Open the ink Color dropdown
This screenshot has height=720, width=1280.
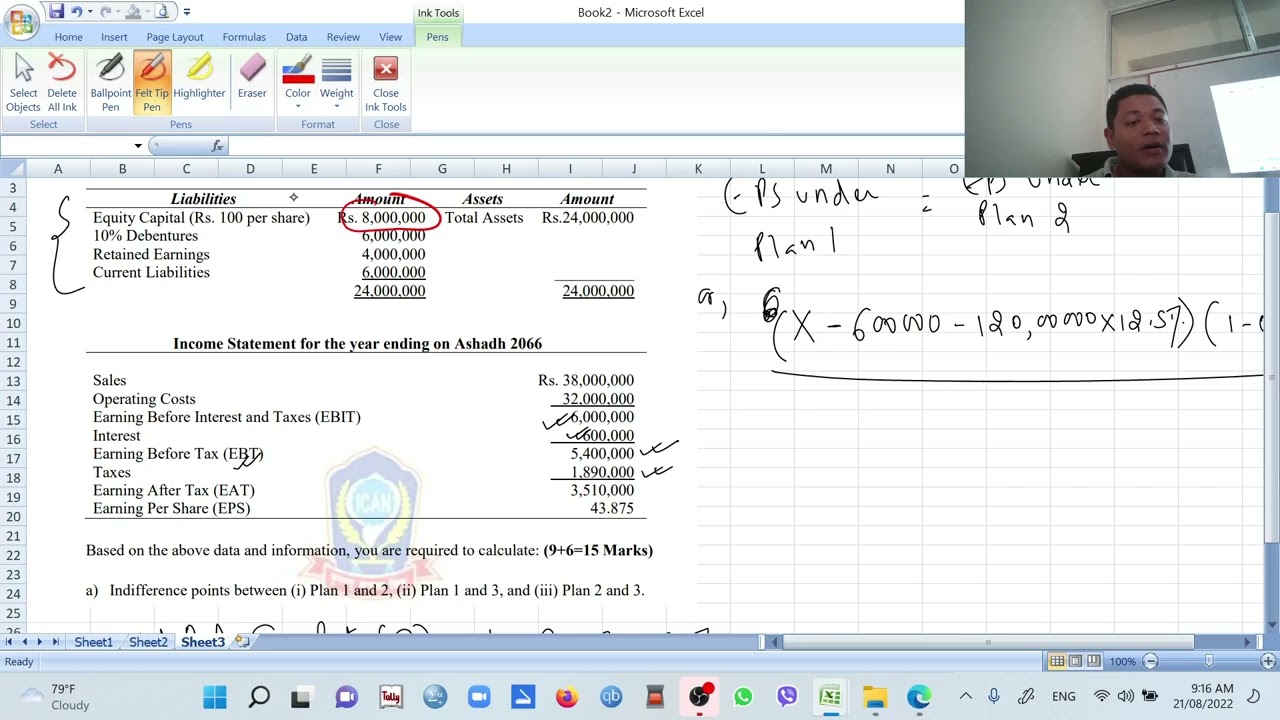[297, 84]
